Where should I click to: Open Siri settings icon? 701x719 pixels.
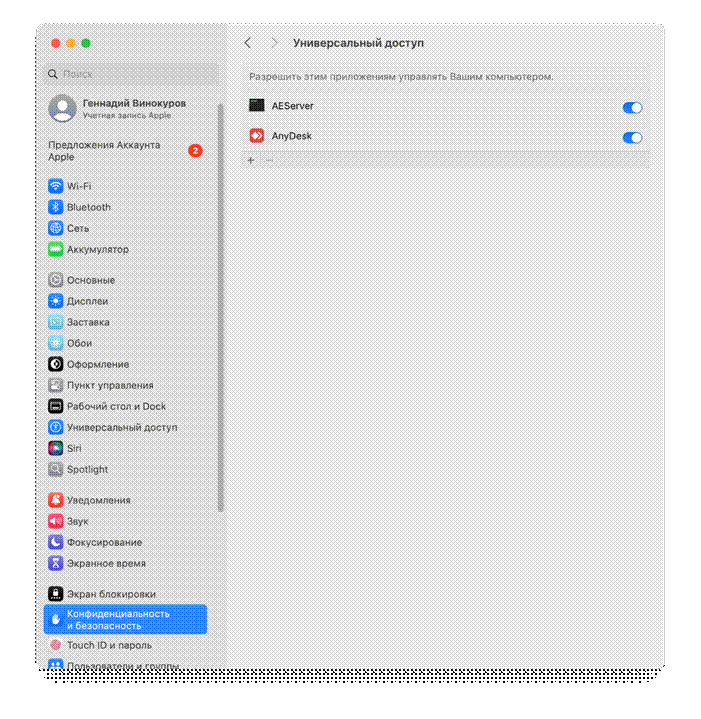(56, 448)
